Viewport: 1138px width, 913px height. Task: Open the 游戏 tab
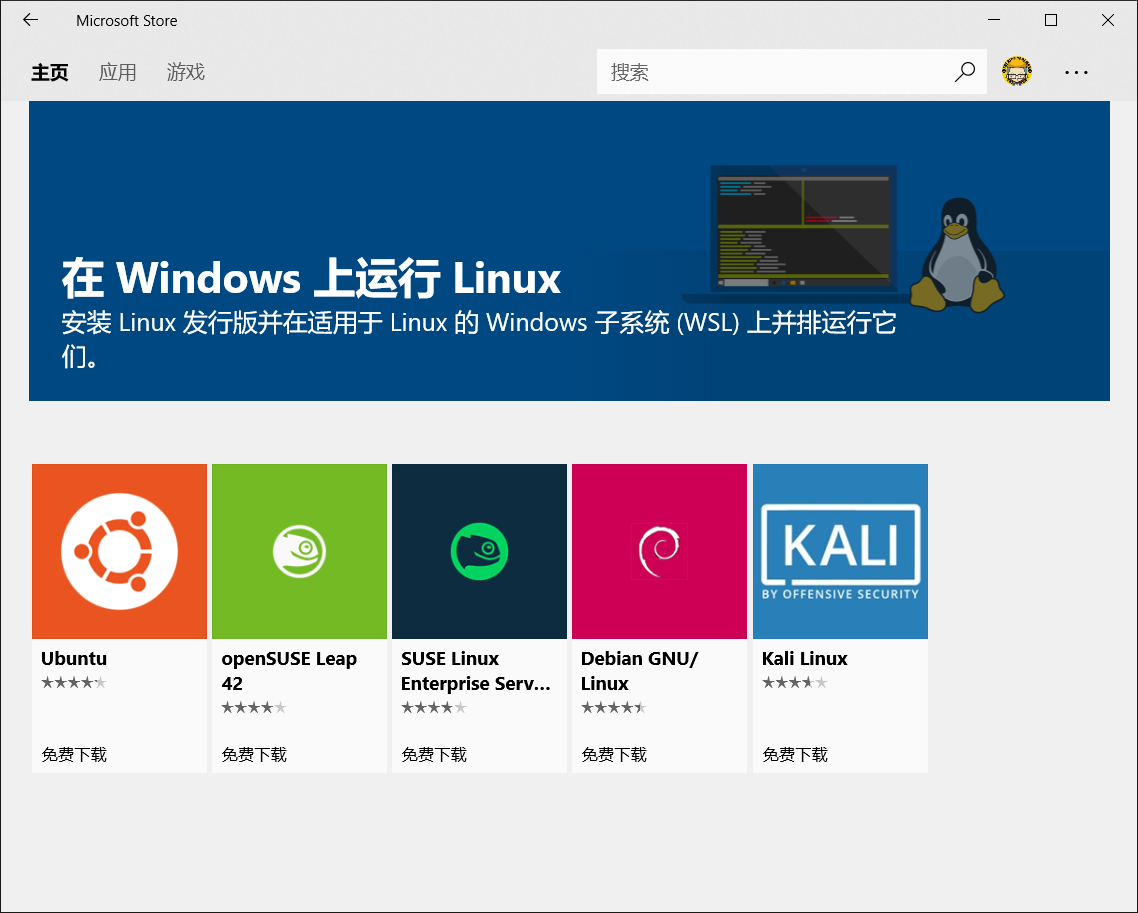185,72
